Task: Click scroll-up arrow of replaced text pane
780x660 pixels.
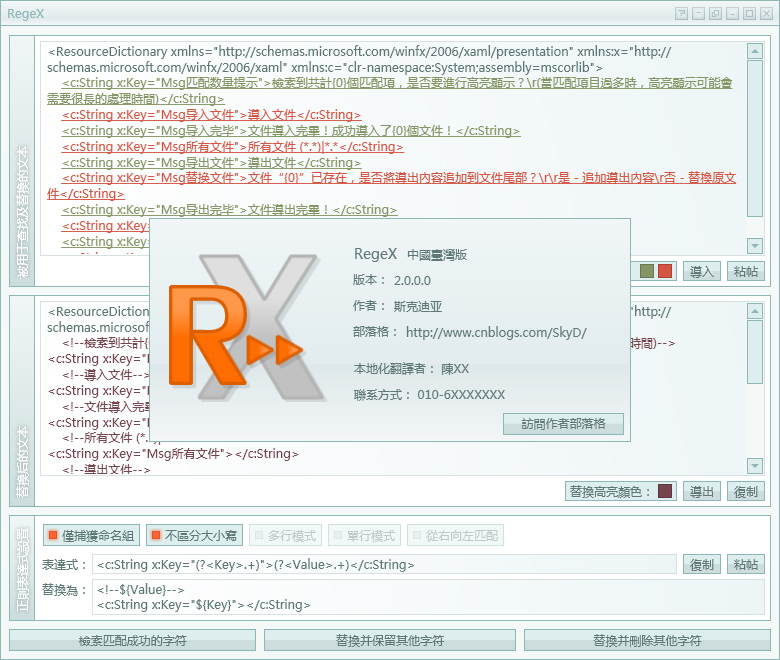Action: pyautogui.click(x=755, y=311)
